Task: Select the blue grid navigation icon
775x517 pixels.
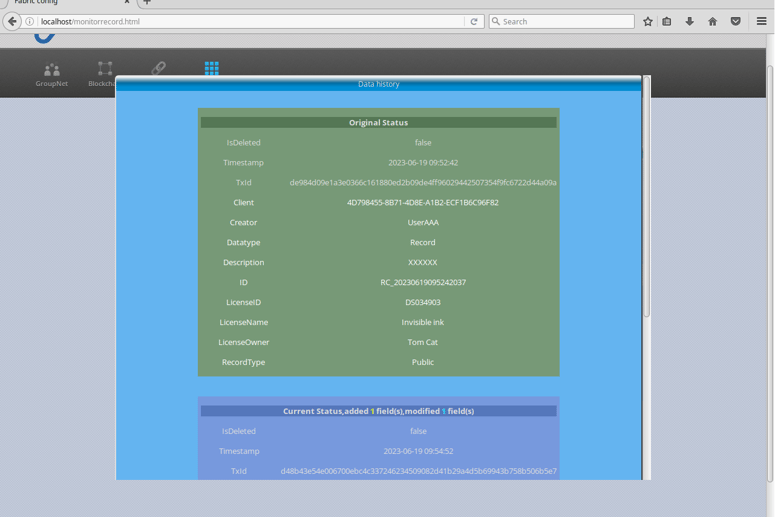Action: pyautogui.click(x=212, y=68)
